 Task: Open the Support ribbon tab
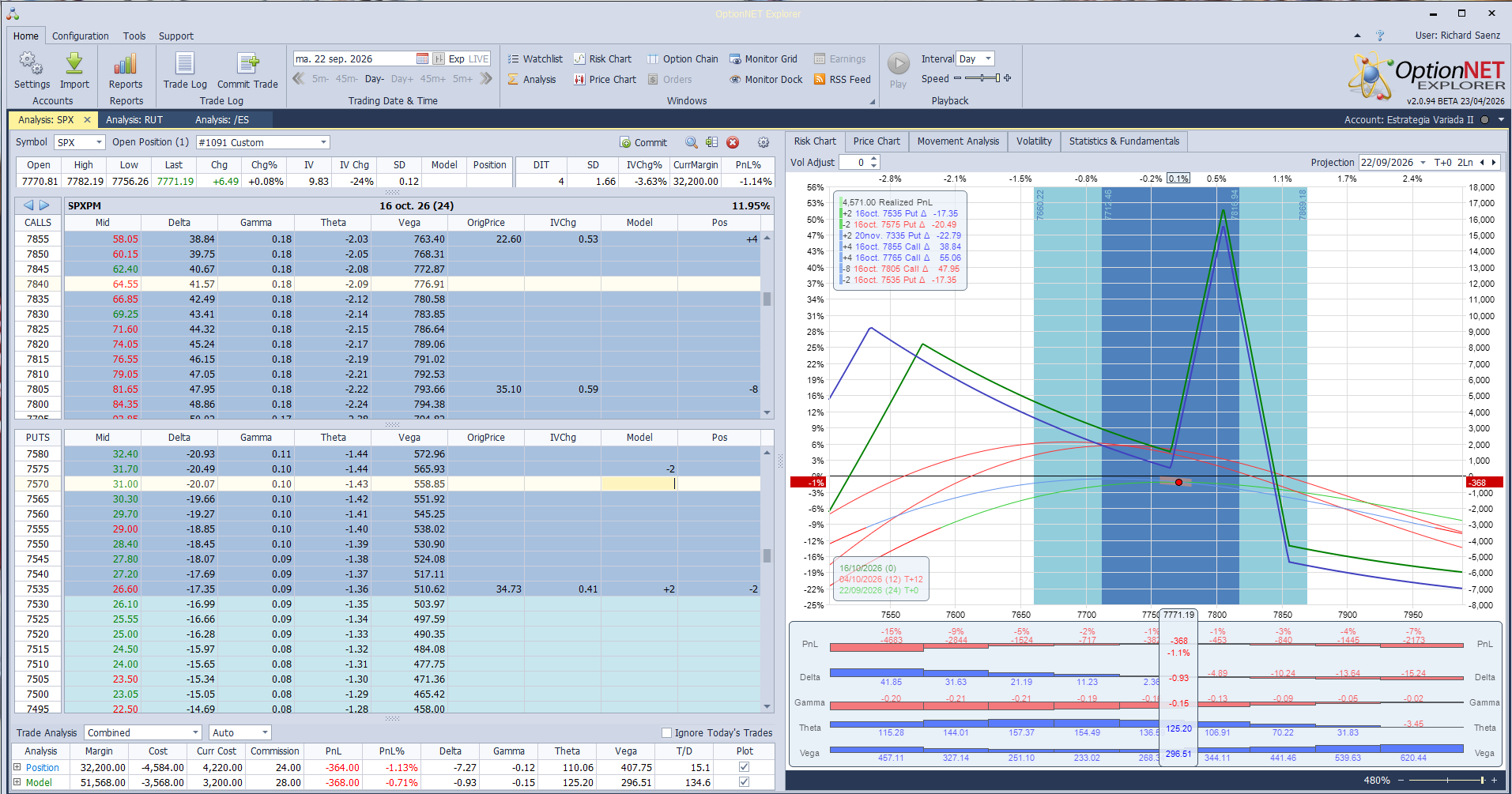click(175, 36)
